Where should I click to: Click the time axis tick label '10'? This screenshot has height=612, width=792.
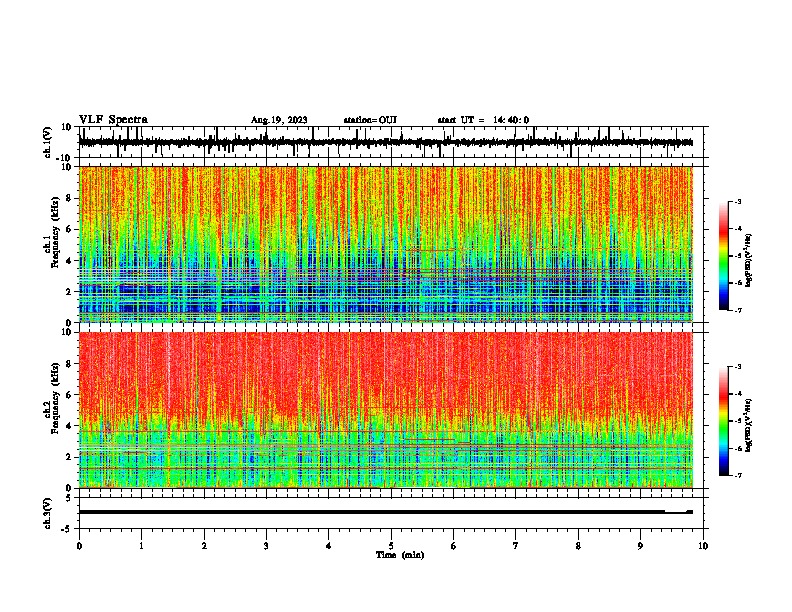(x=703, y=546)
